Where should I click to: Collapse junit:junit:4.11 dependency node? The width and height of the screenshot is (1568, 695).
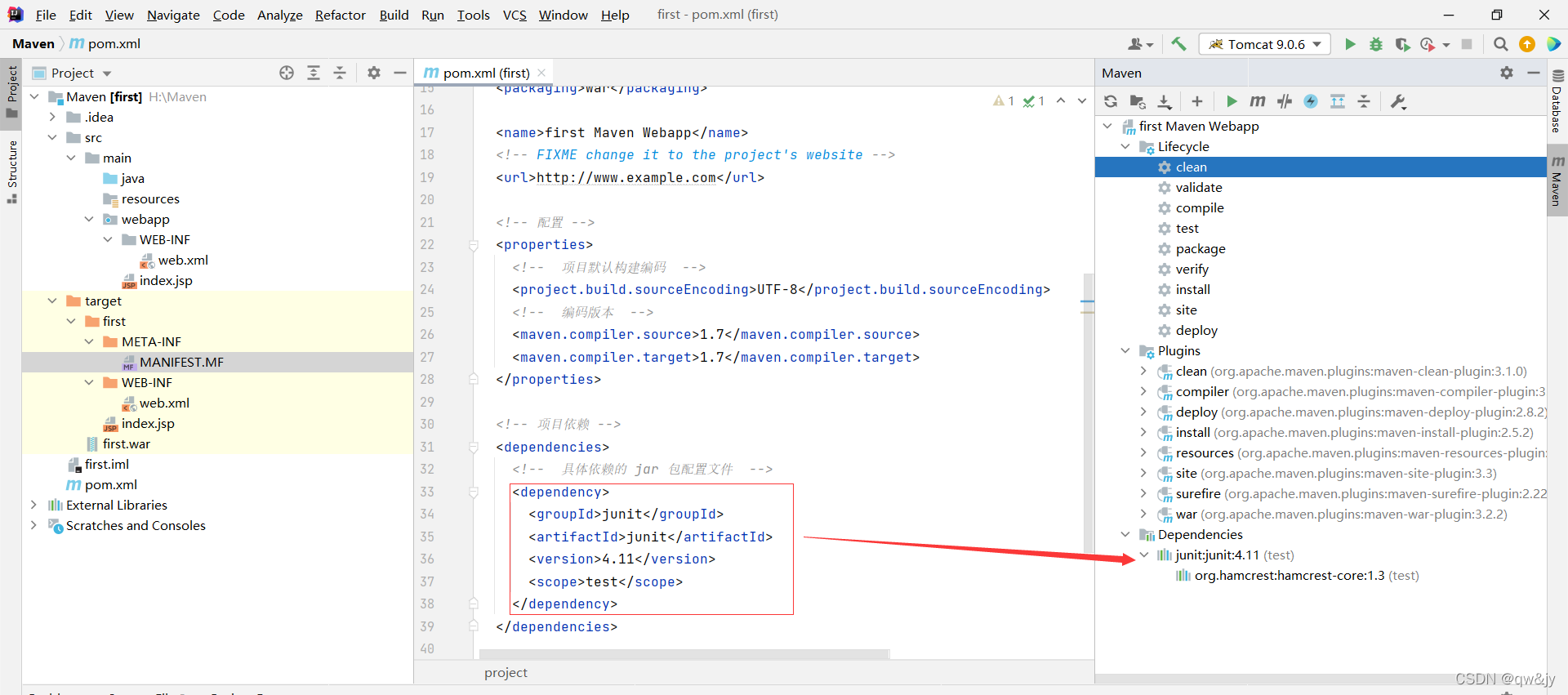pyautogui.click(x=1143, y=555)
